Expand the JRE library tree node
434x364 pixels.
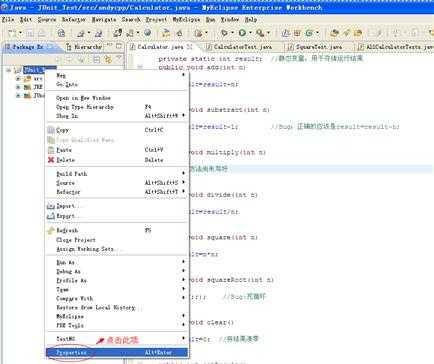point(18,87)
